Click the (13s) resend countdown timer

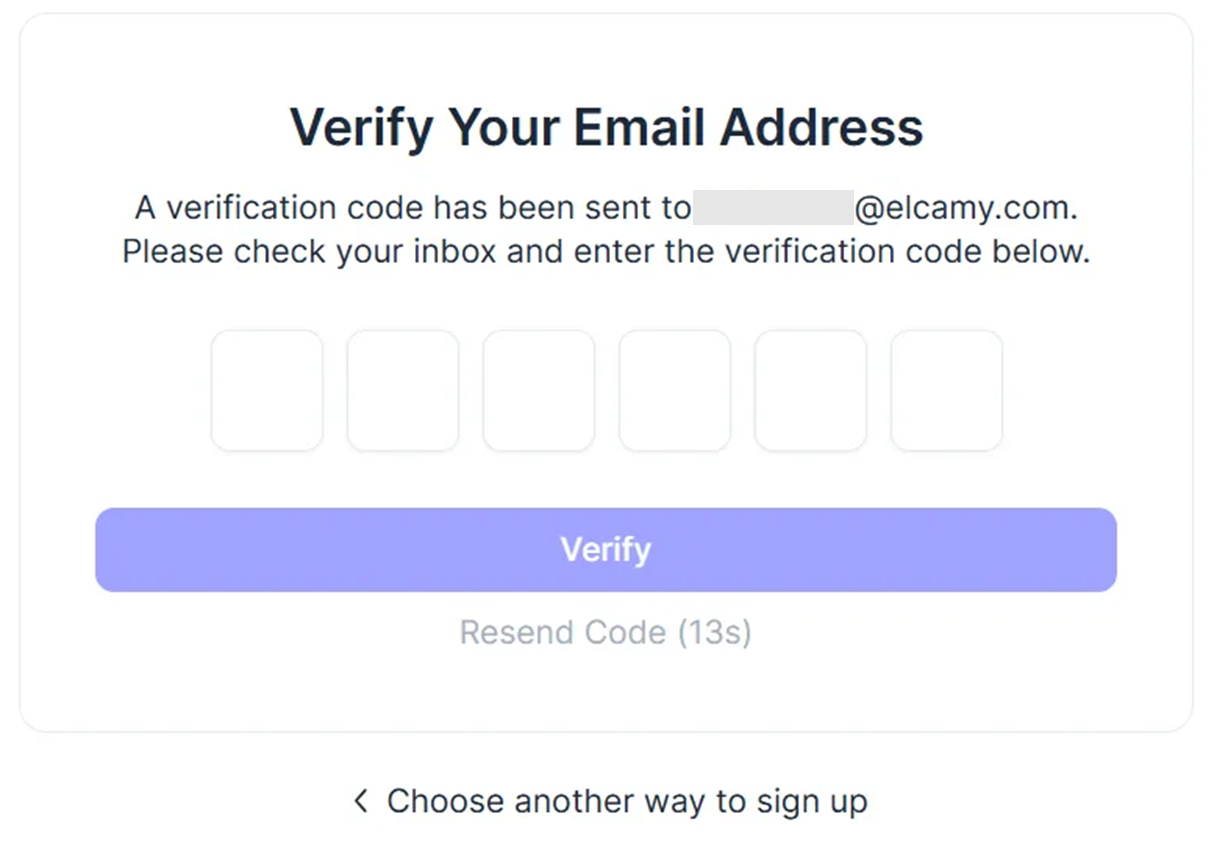pos(714,632)
